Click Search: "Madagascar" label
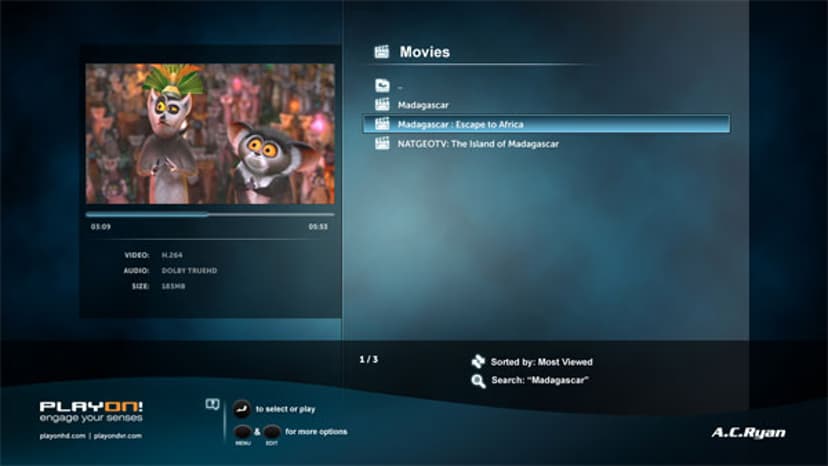828x466 pixels. (x=540, y=380)
